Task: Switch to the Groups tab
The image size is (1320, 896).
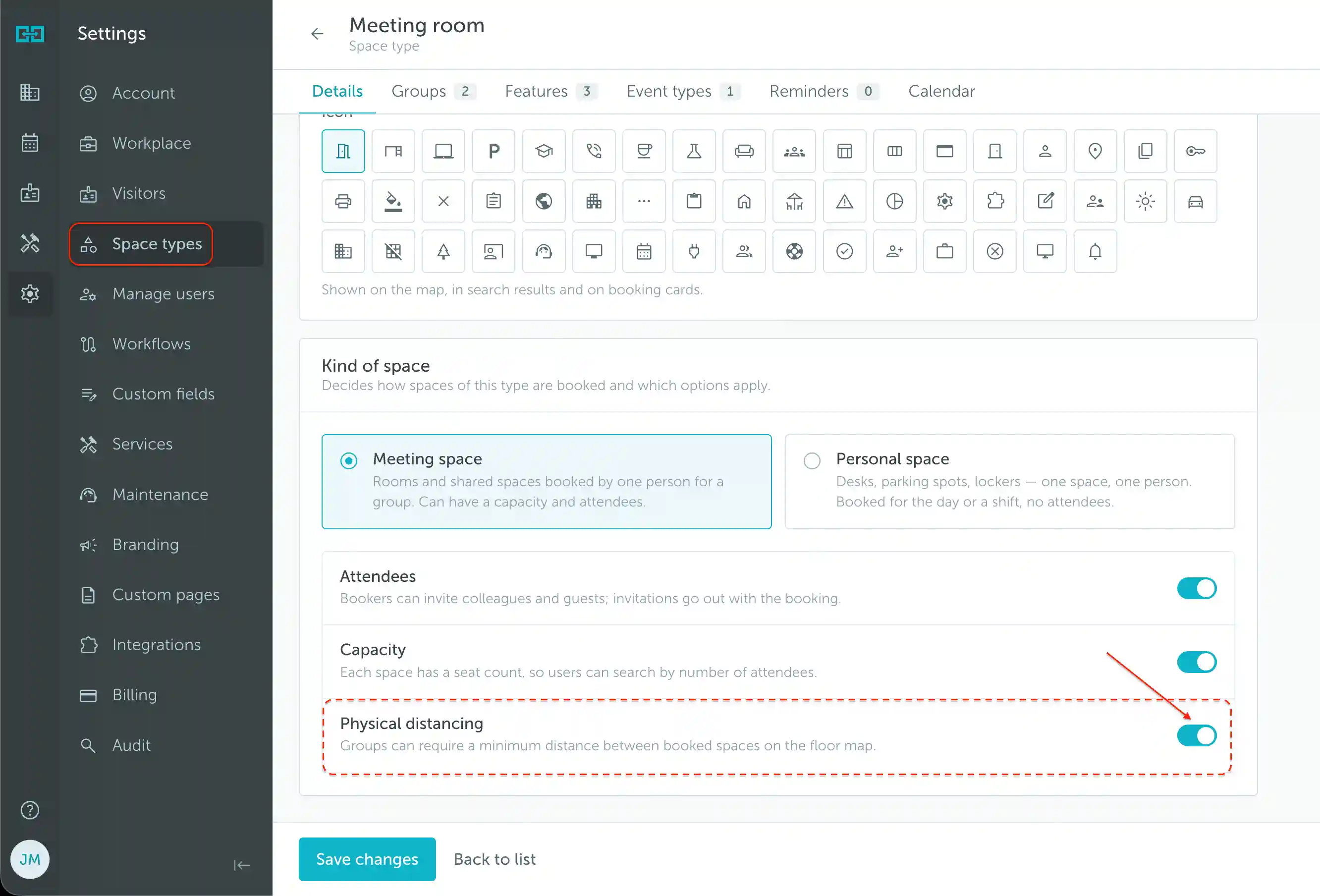Action: (x=434, y=92)
